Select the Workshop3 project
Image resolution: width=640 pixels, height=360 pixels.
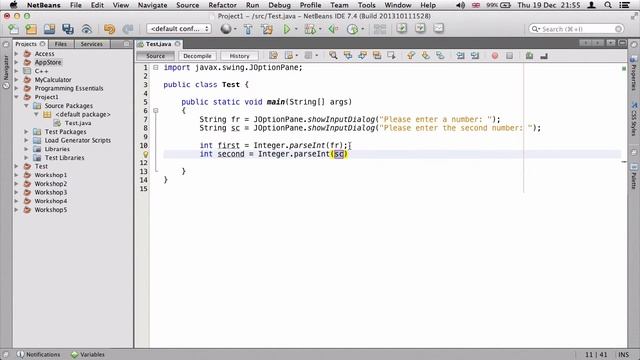(51, 192)
